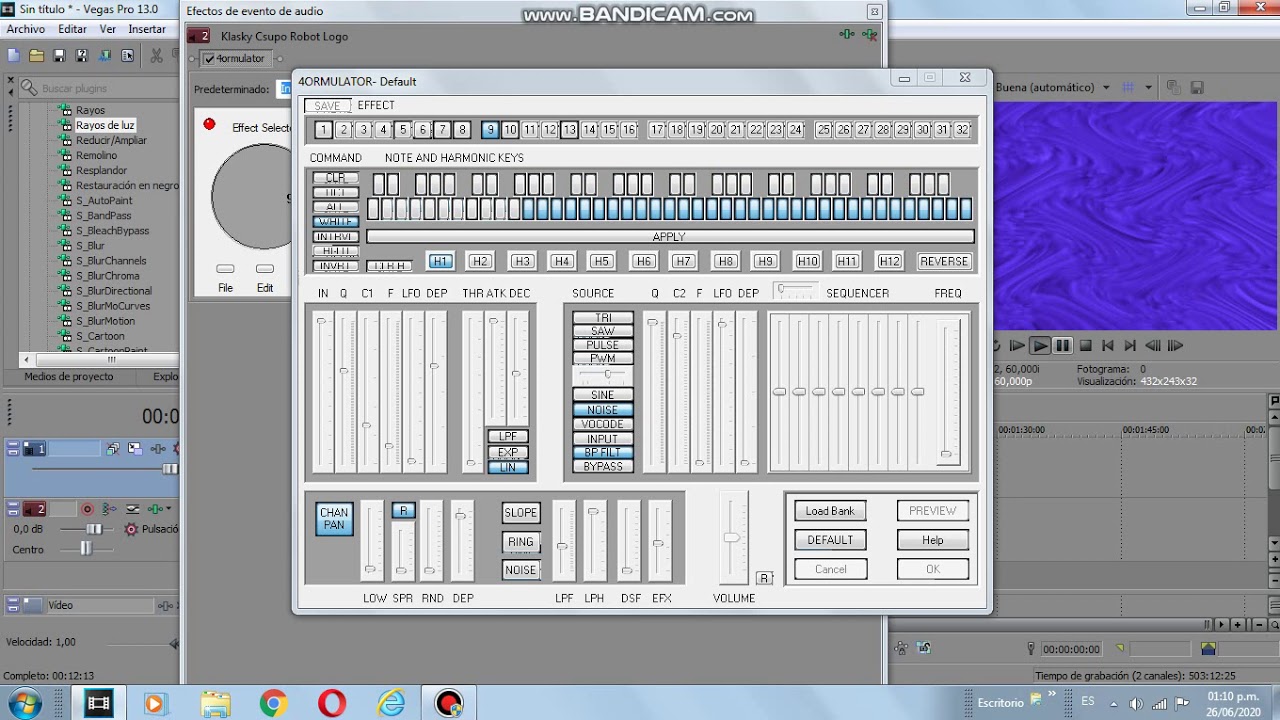Viewport: 1280px width, 720px height.
Task: Click the Cut scissors icon in Vegas toolbar
Action: [159, 56]
